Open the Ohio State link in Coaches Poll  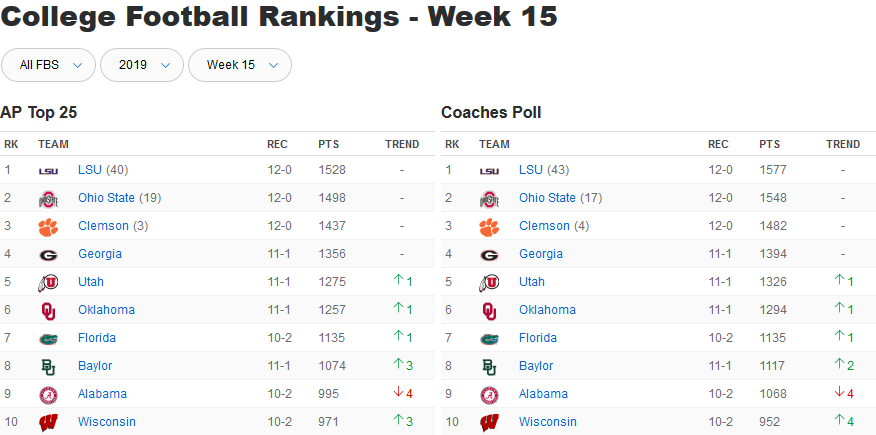547,198
